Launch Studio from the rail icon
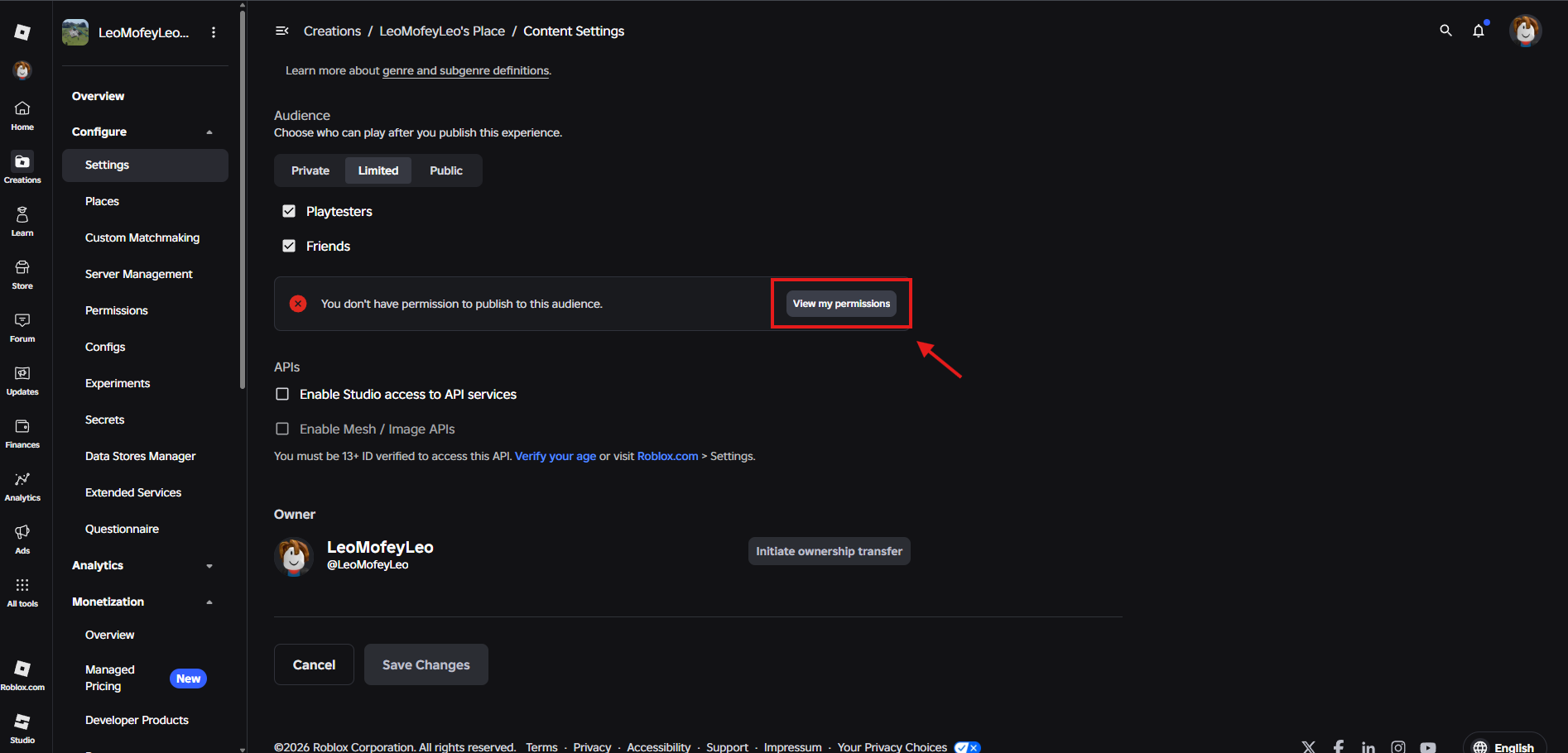The width and height of the screenshot is (1568, 753). pyautogui.click(x=22, y=728)
